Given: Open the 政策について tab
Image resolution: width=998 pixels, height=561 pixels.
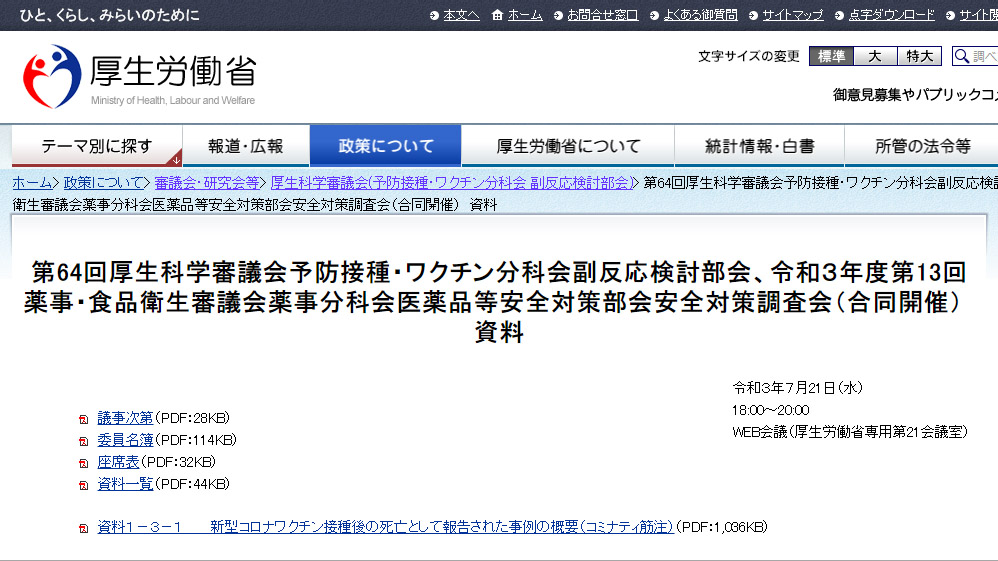Looking at the screenshot, I should click(x=386, y=146).
